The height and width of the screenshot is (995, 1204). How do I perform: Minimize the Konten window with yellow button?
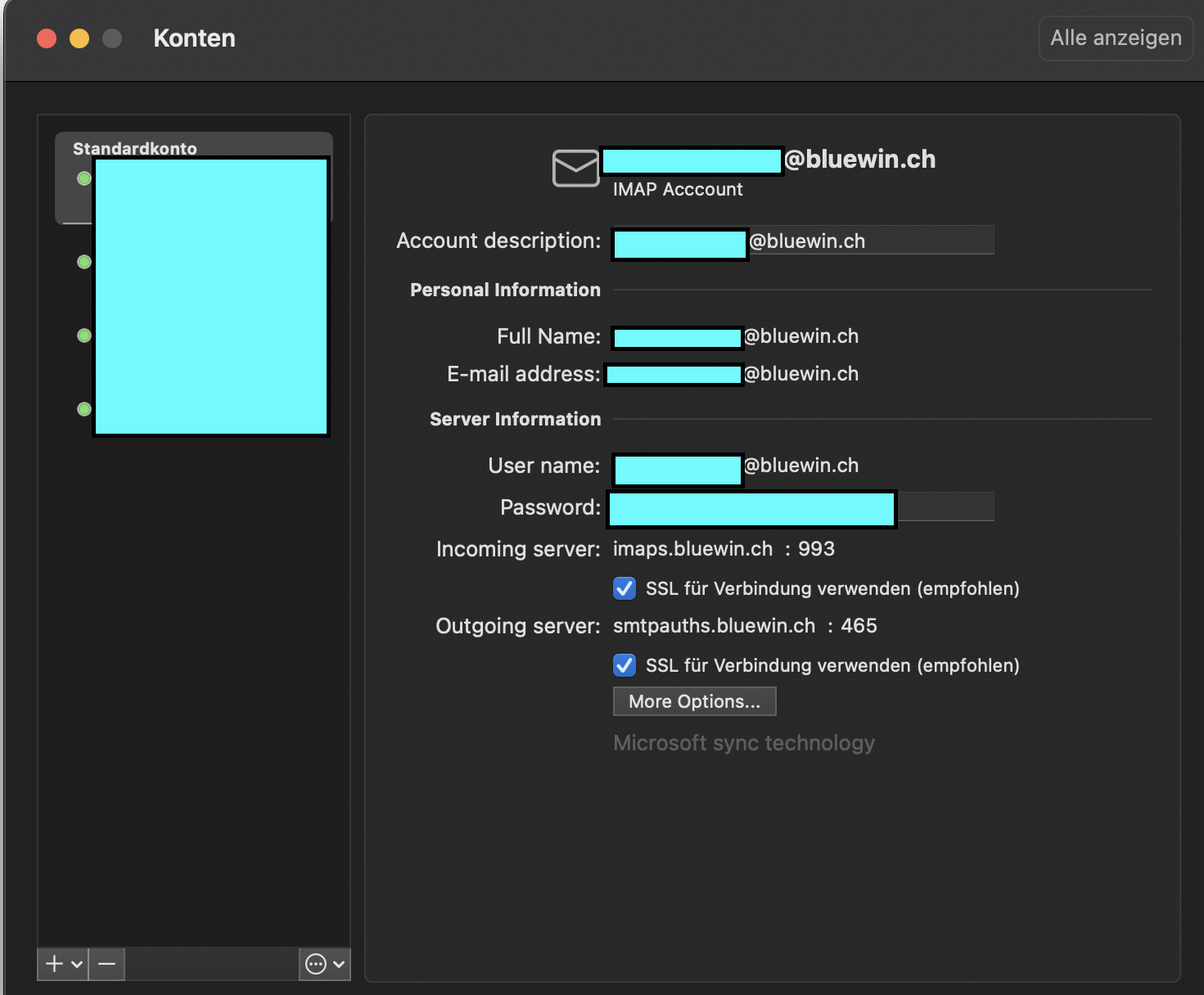79,38
